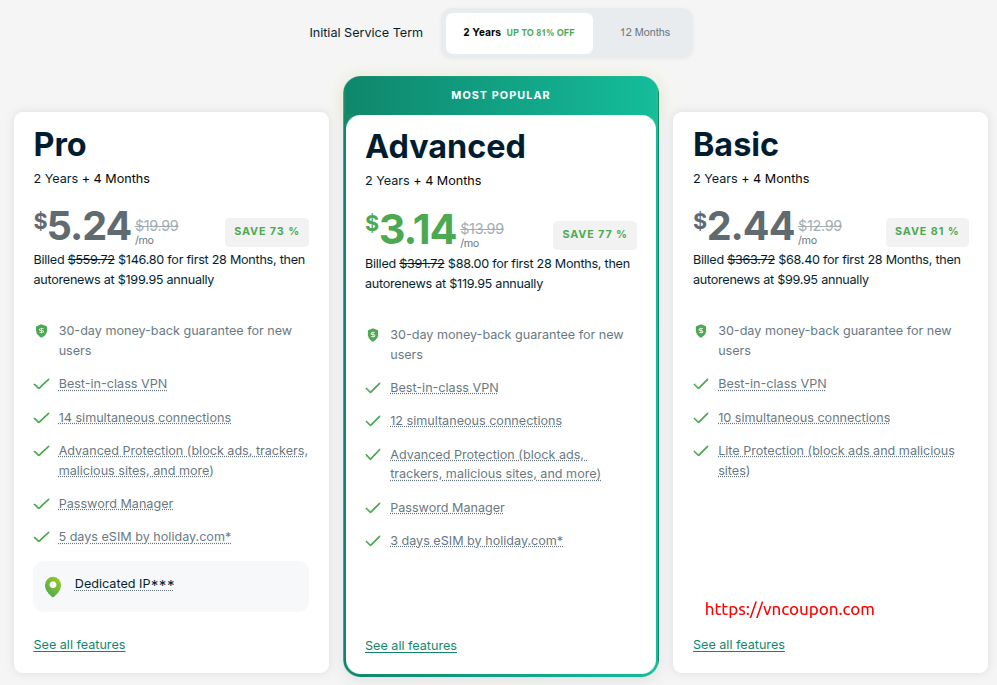This screenshot has height=685, width=997.
Task: Click the green location pin Dedicated IP icon
Action: click(x=53, y=586)
